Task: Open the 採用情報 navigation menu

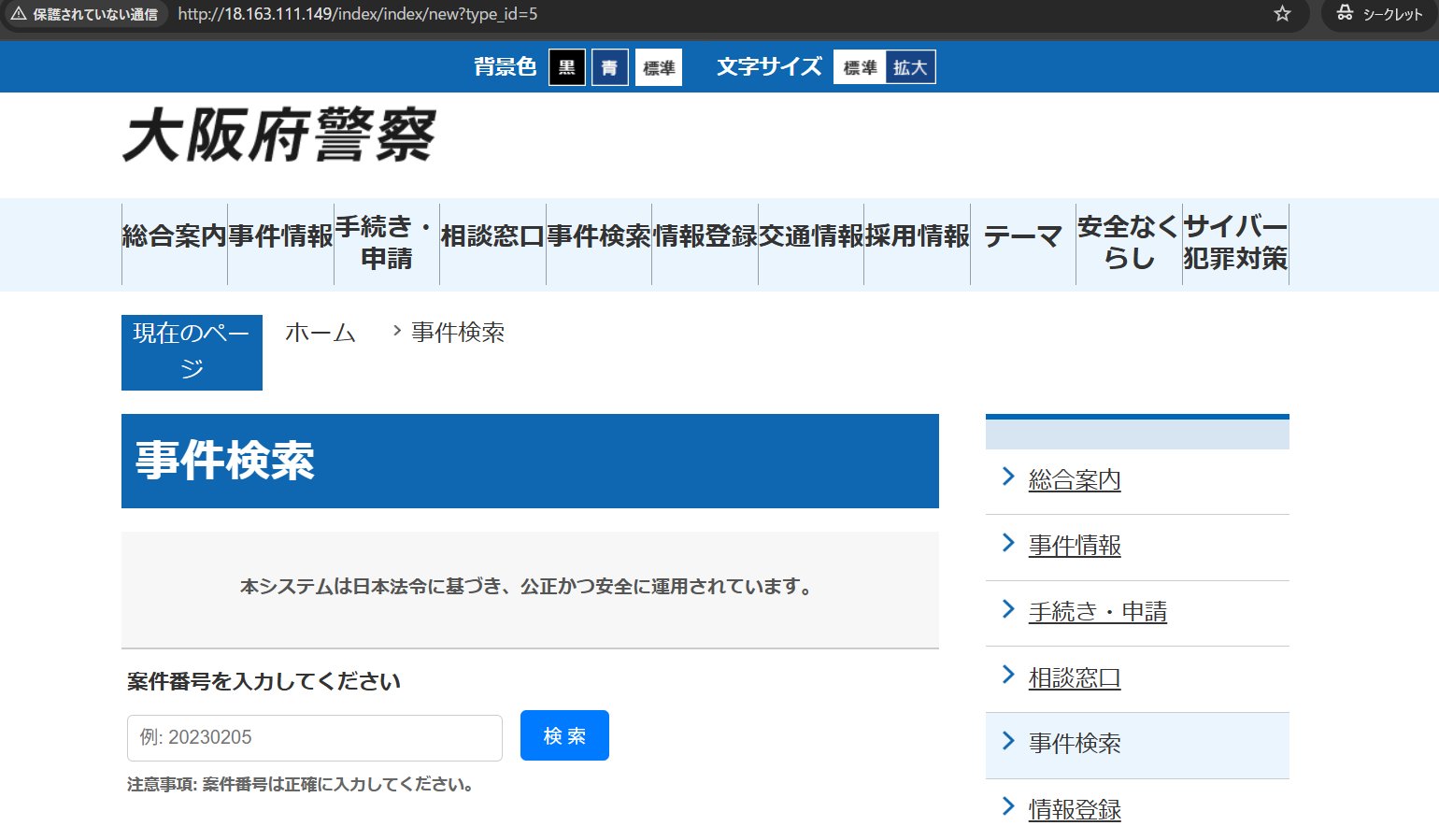Action: click(x=918, y=236)
